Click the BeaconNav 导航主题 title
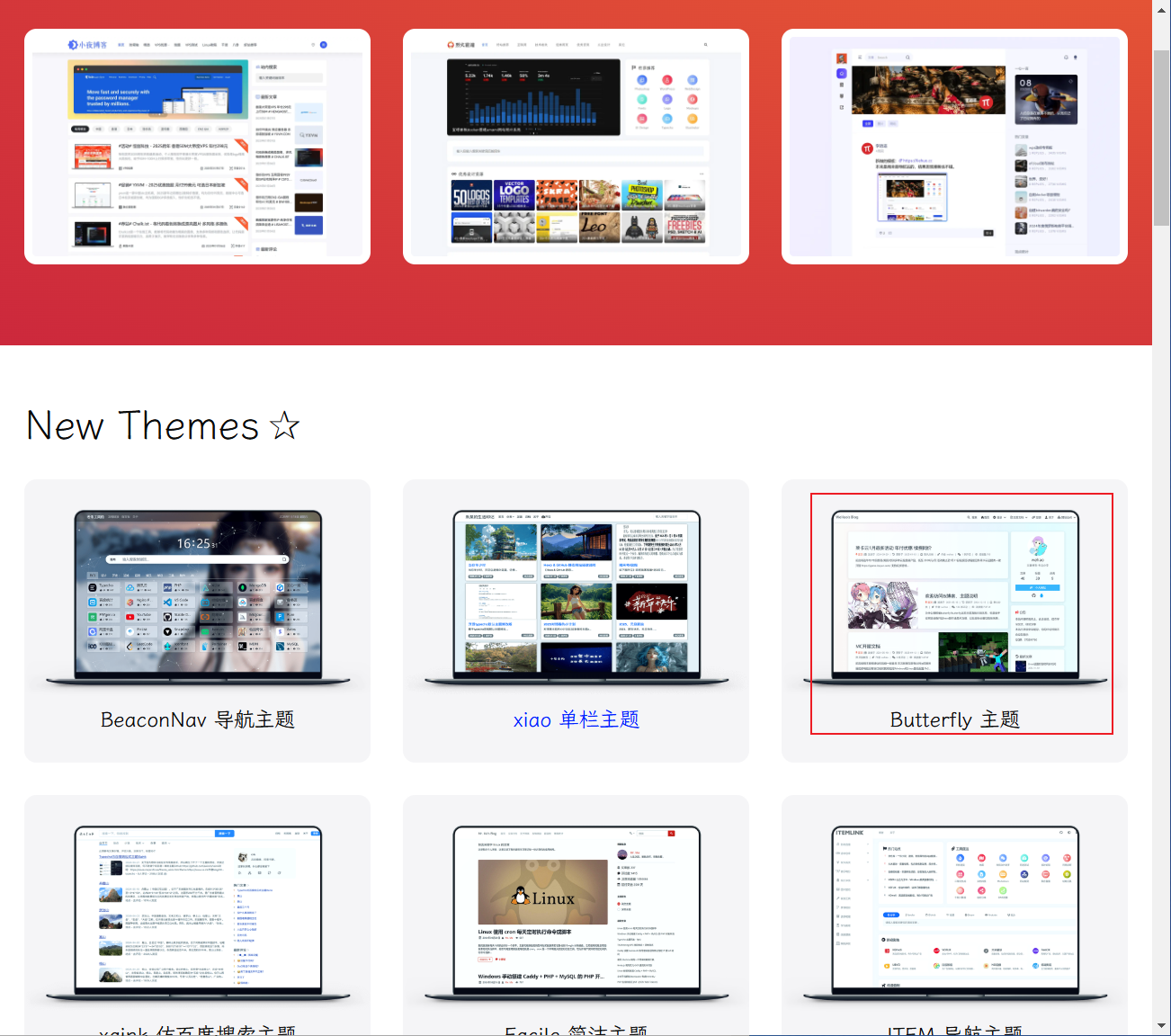 (x=197, y=719)
